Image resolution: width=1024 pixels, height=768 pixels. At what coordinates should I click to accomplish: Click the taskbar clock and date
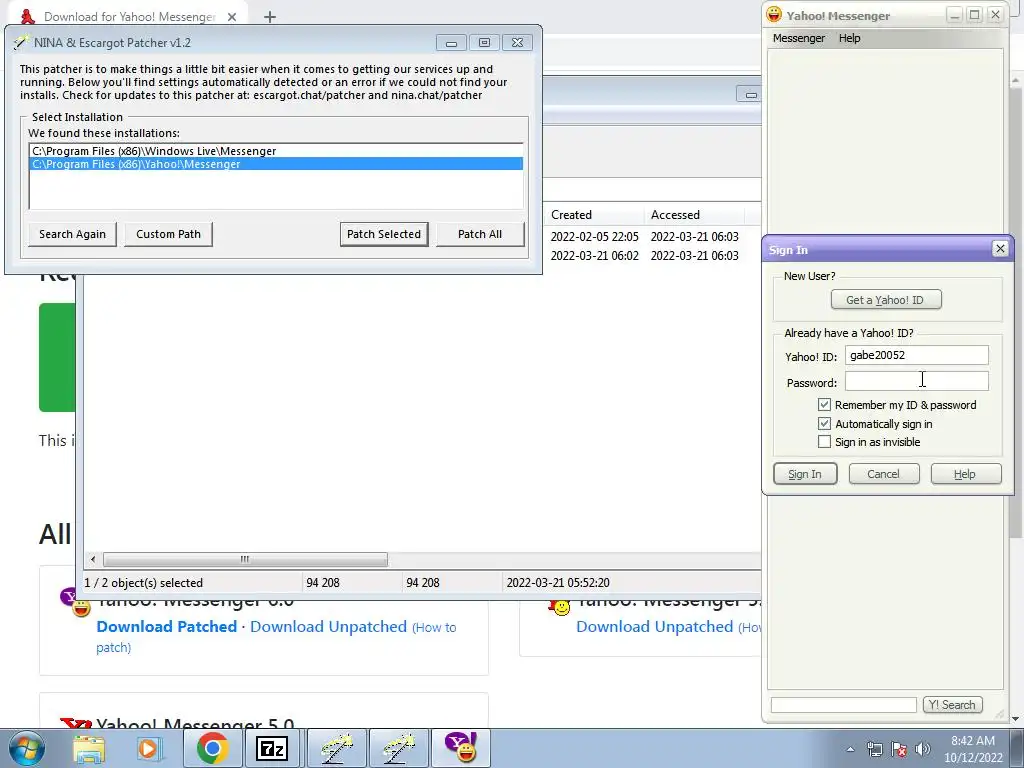[x=972, y=749]
